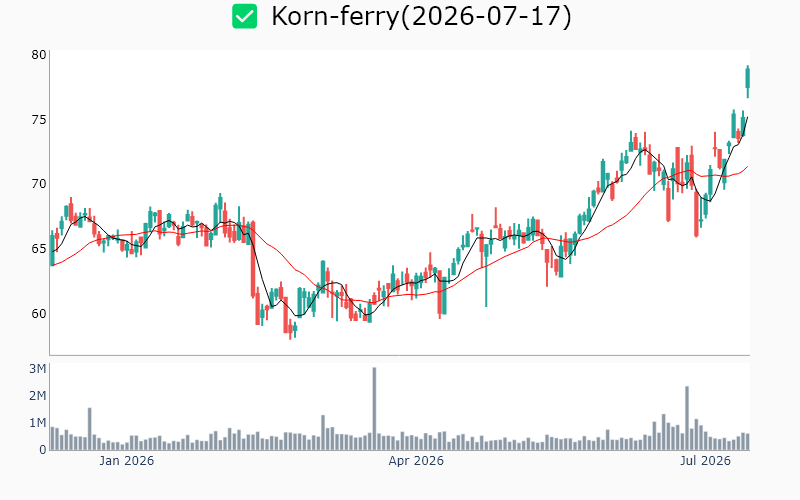Viewport: 800px width, 500px height.
Task: Click the 60 price axis label
Action: [x=39, y=313]
